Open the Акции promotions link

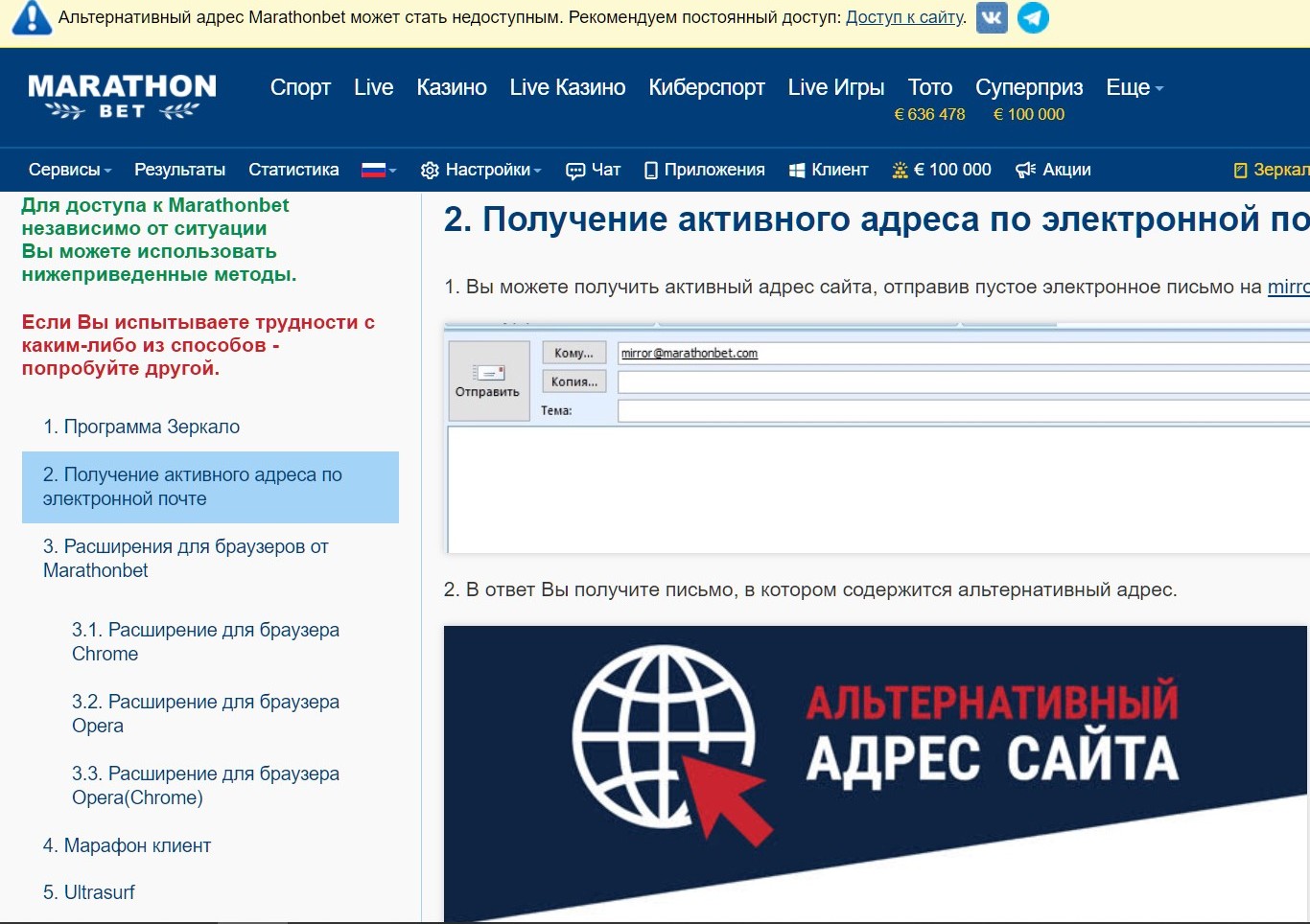1066,170
